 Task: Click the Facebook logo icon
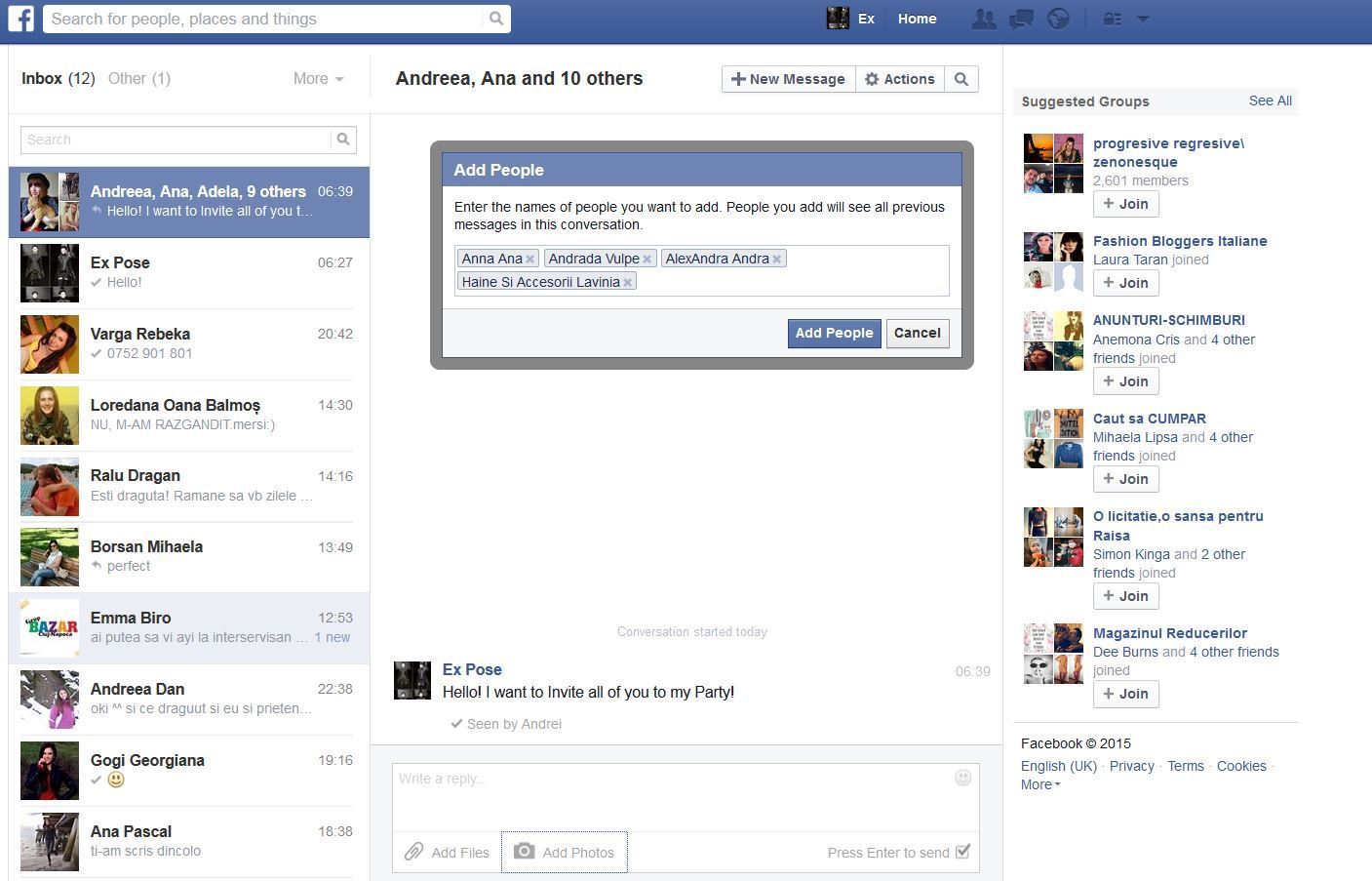click(20, 19)
